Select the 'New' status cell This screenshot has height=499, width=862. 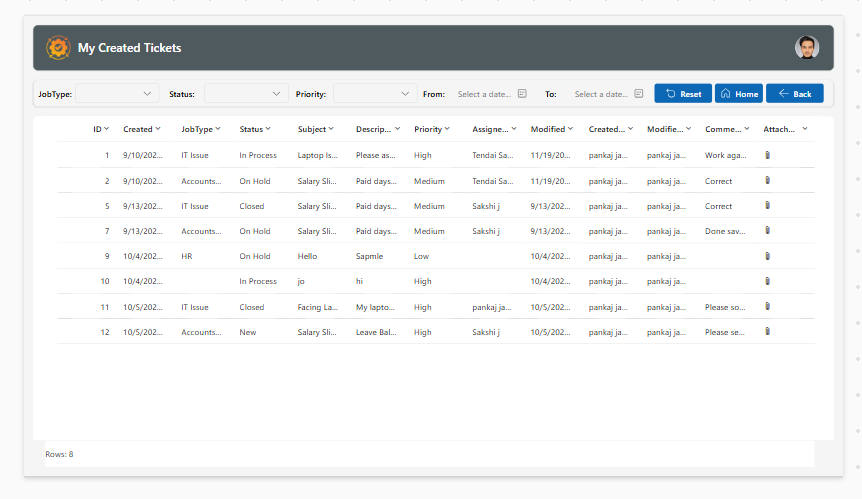pyautogui.click(x=248, y=332)
